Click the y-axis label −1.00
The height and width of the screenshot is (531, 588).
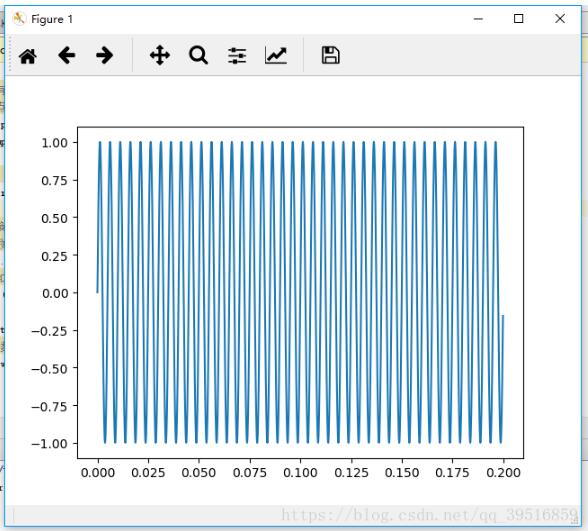click(x=49, y=444)
